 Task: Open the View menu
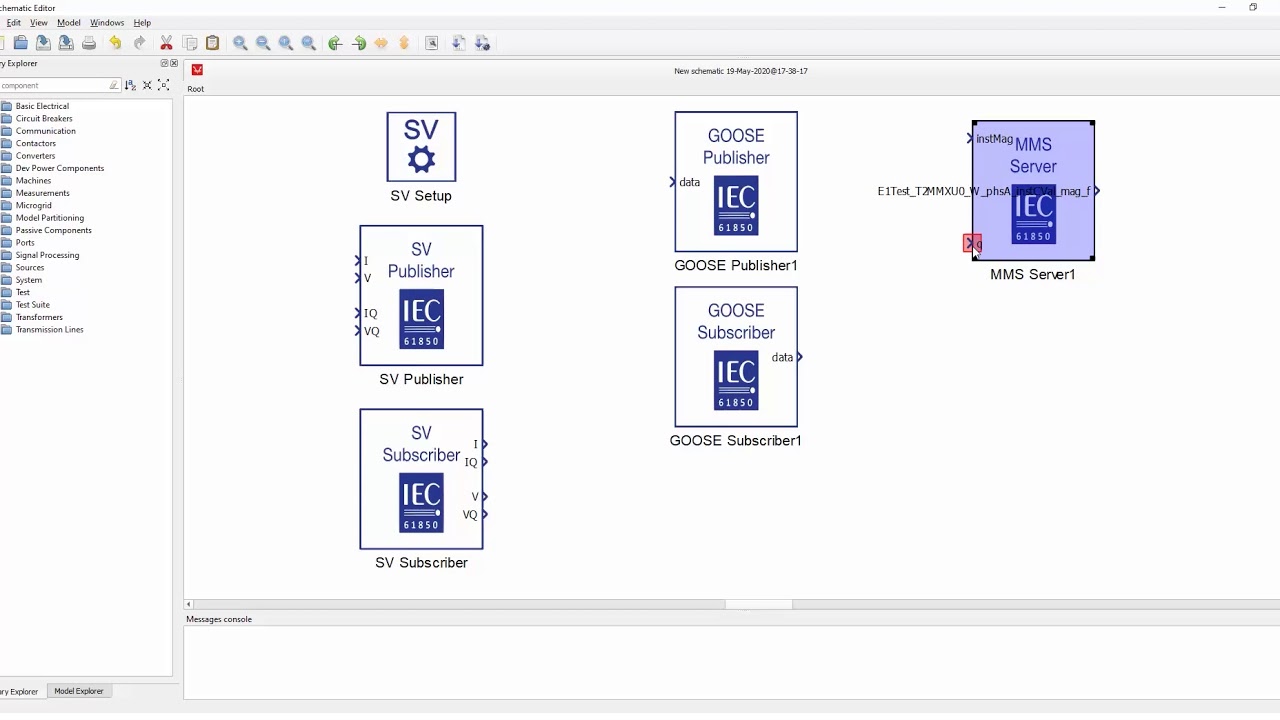click(39, 22)
